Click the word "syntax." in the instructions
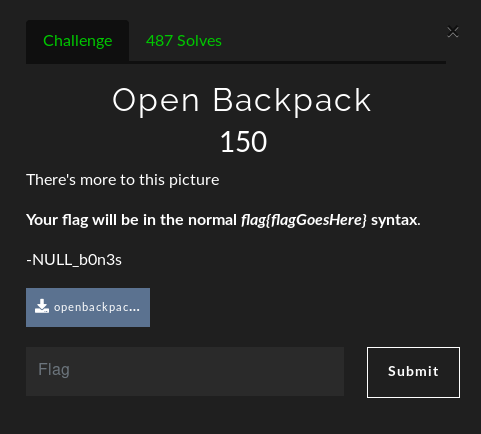This screenshot has height=434, width=481. point(396,220)
